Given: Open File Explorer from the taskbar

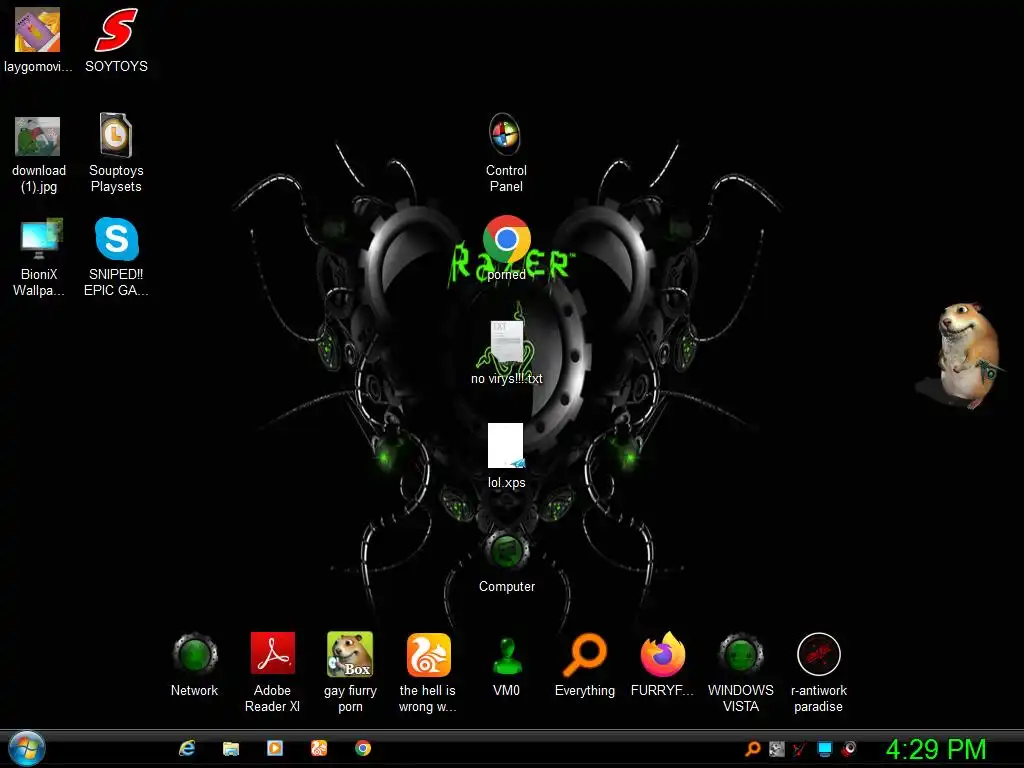Looking at the screenshot, I should click(x=231, y=748).
